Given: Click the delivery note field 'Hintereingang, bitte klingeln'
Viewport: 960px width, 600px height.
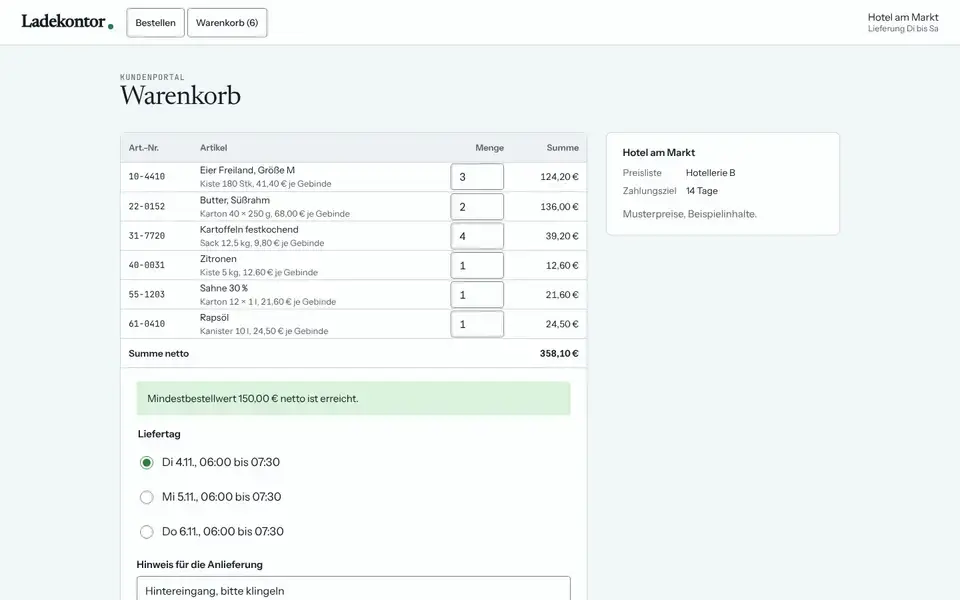Looking at the screenshot, I should pyautogui.click(x=353, y=589).
